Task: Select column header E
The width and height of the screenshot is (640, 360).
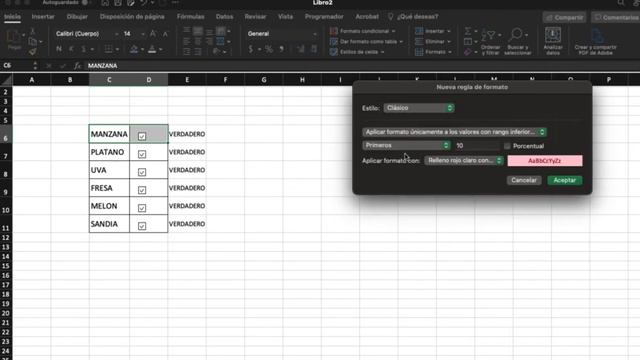Action: click(187, 80)
